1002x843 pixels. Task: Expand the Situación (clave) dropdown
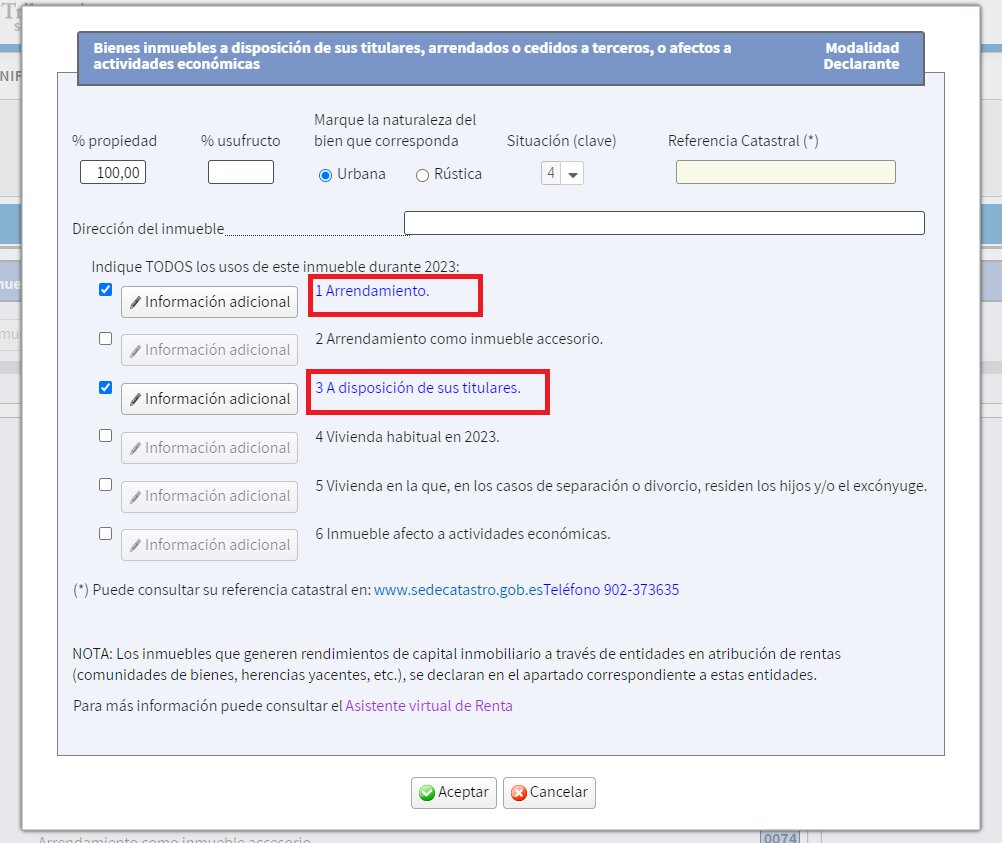(562, 174)
